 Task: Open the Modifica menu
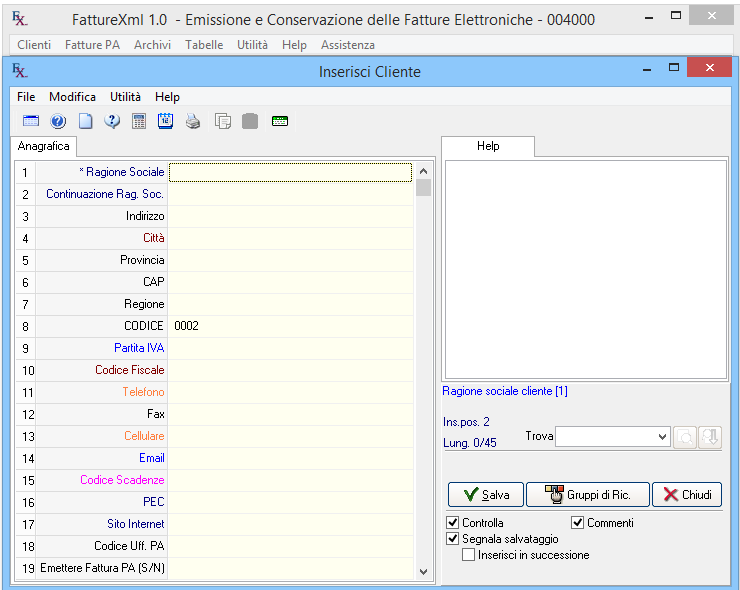tap(72, 97)
